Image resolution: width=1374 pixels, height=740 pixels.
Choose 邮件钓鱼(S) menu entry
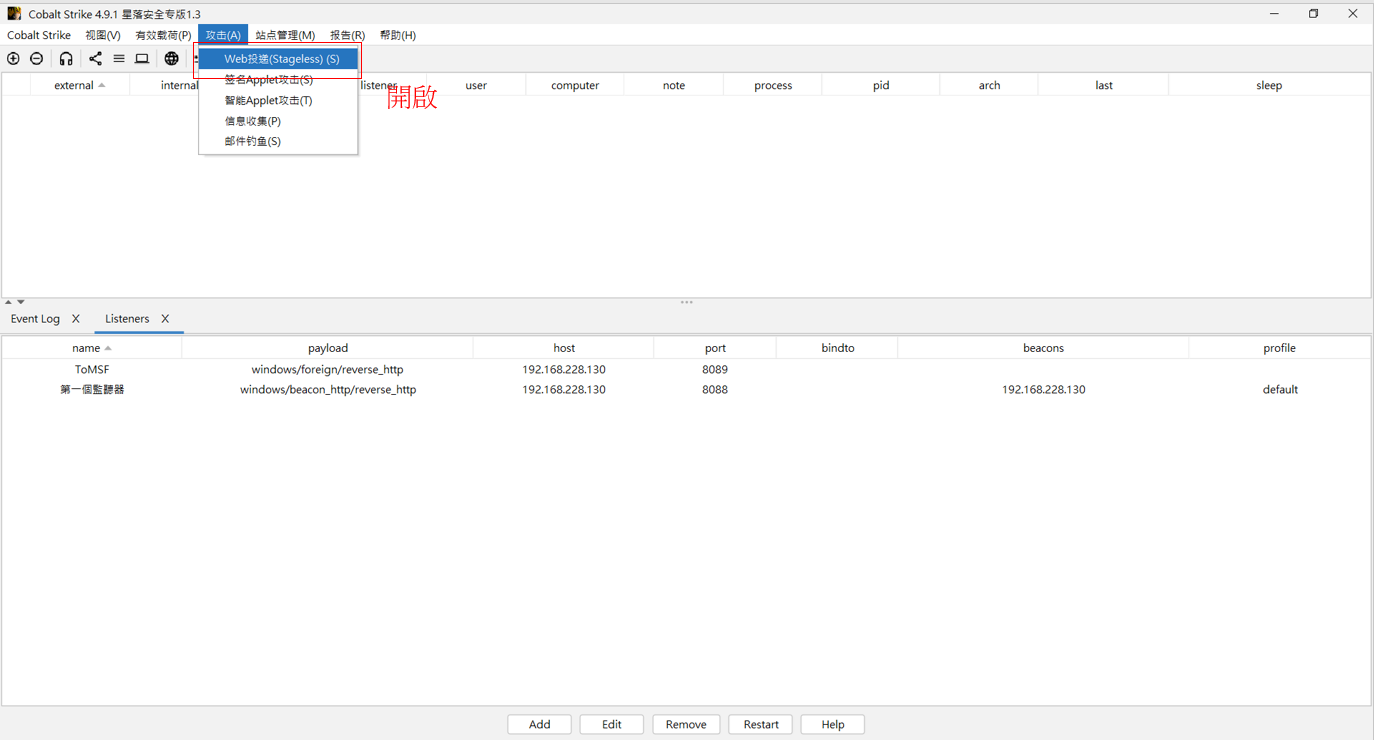click(x=278, y=141)
